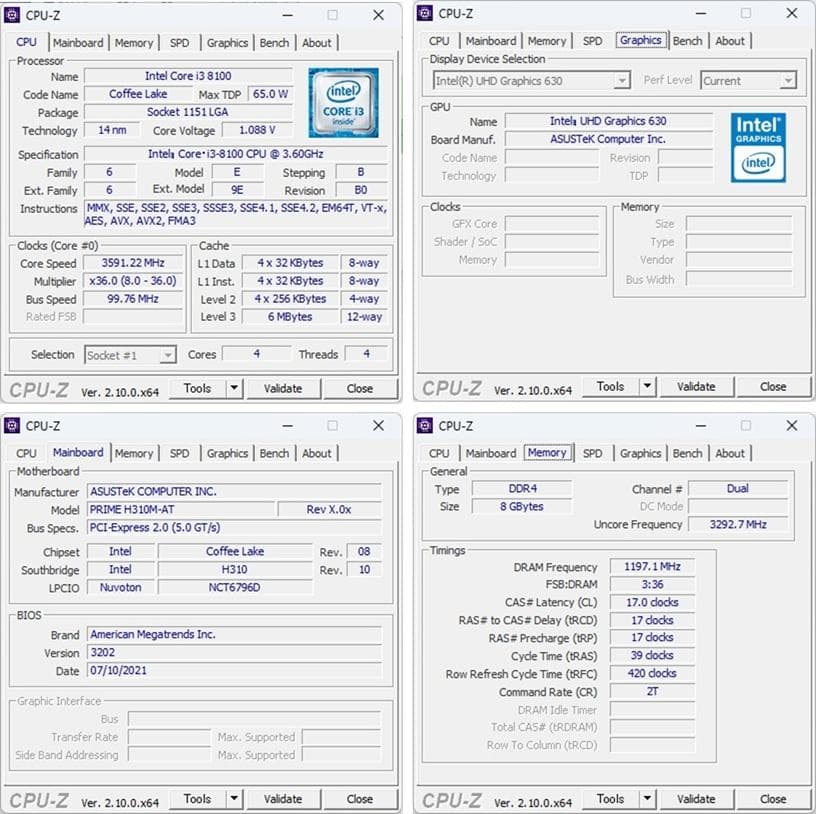Click the Intel UHD Graphics logo badge

[758, 146]
